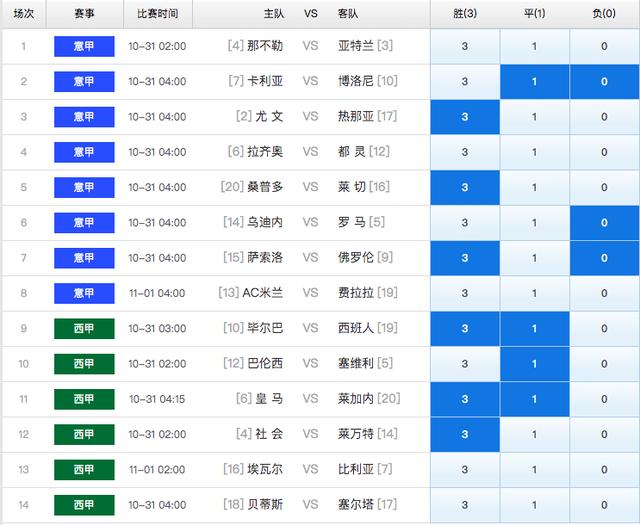This screenshot has height=525, width=640.
Task: Deselect win (3) for 萨索洛 vs 佛罗伦
Action: pyautogui.click(x=465, y=258)
